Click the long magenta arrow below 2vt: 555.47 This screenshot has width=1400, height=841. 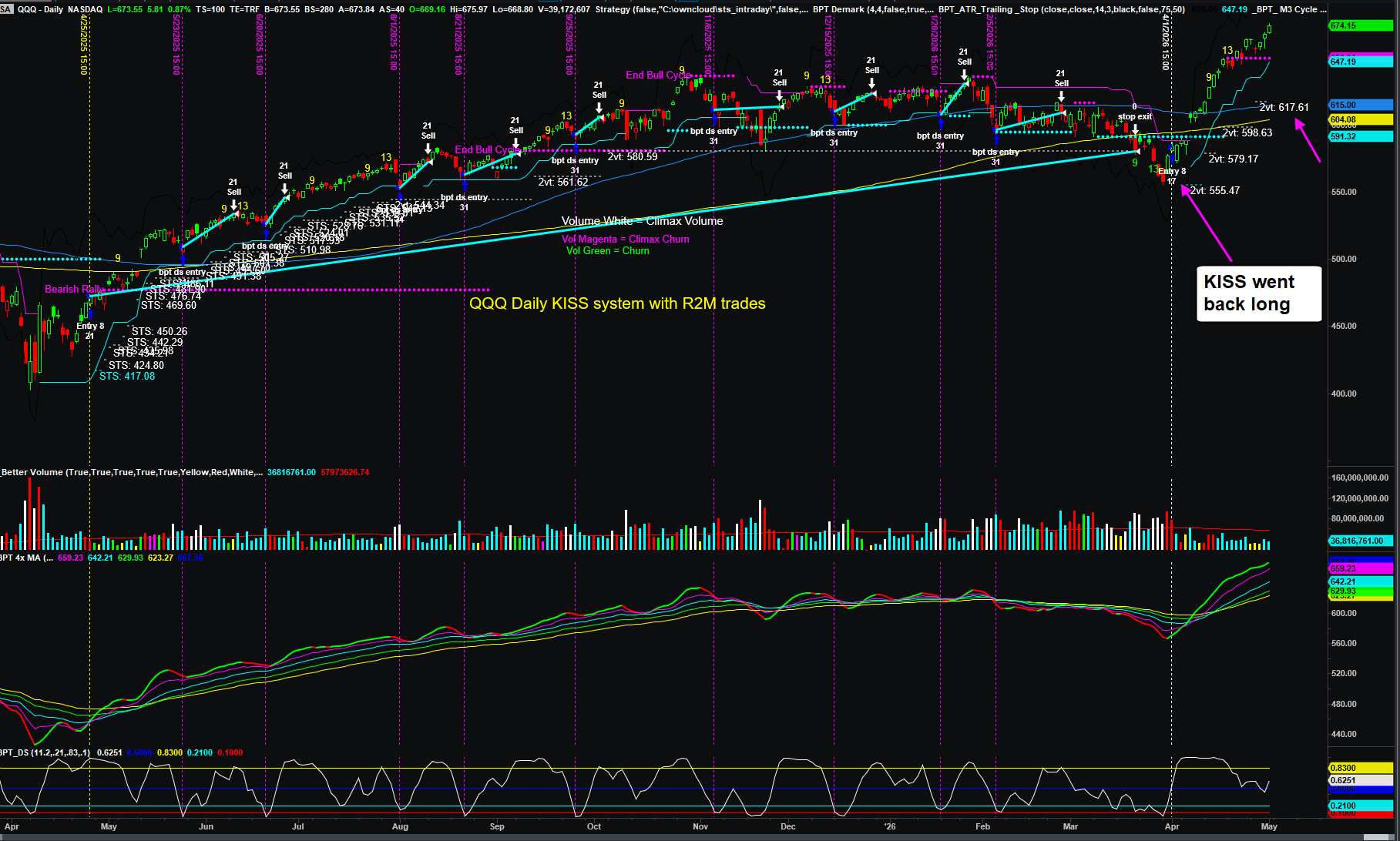tap(1207, 223)
